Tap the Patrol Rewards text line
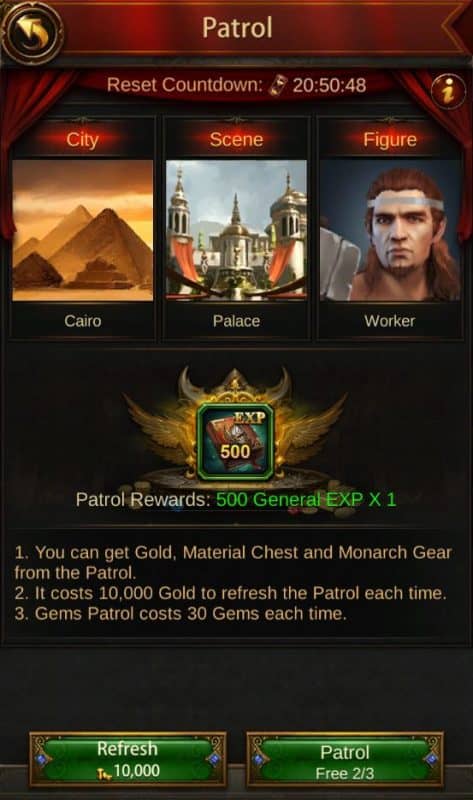The height and width of the screenshot is (800, 473). (236, 499)
